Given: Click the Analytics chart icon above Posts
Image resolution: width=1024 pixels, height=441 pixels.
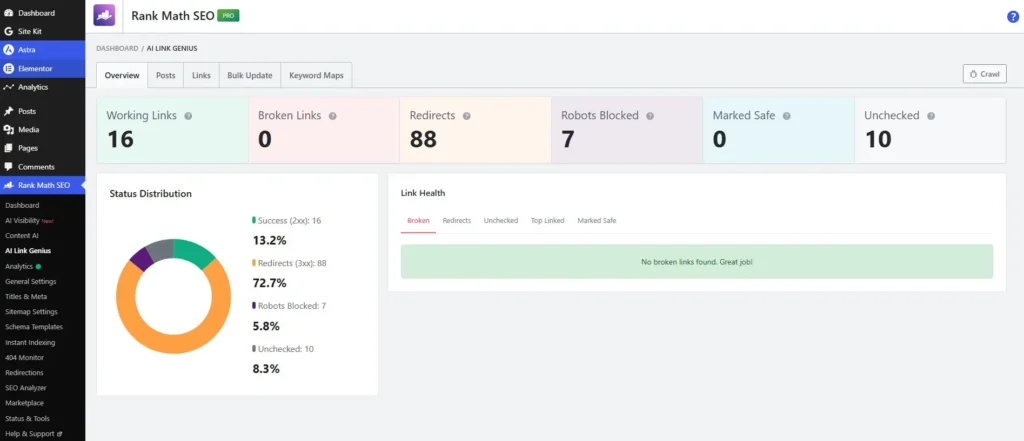Looking at the screenshot, I should click(8, 87).
